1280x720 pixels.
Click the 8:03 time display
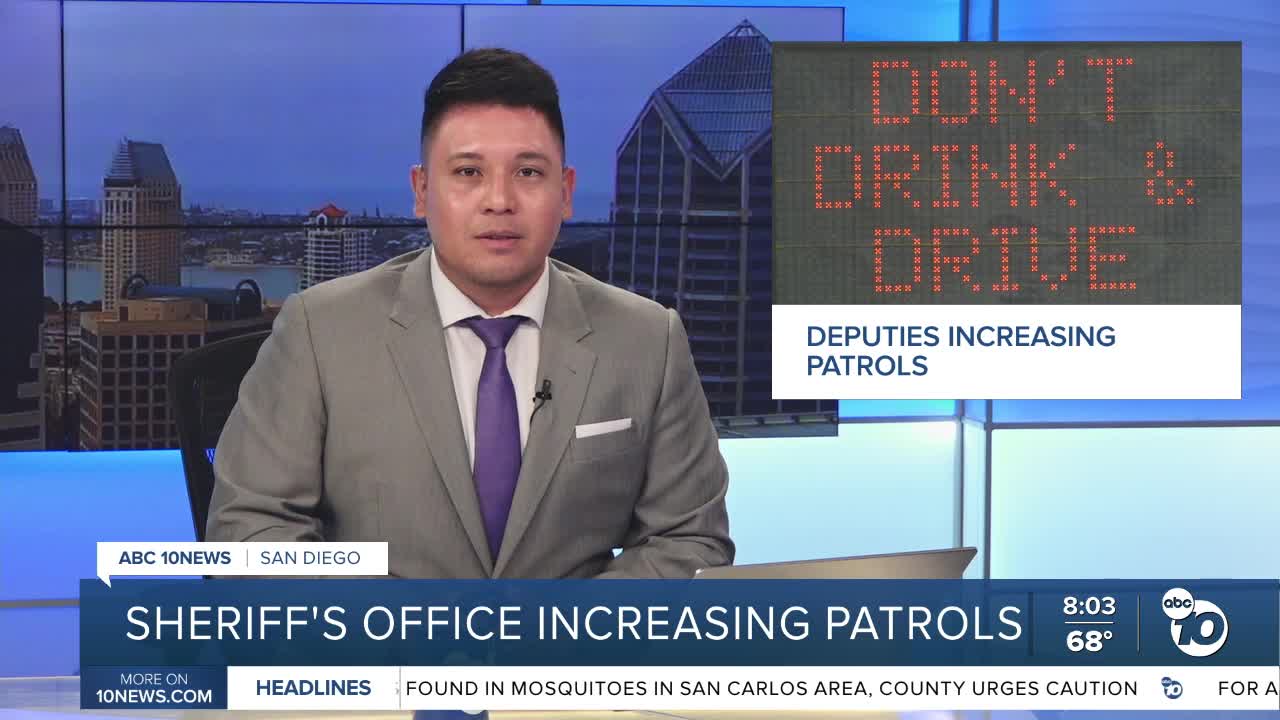(x=1088, y=606)
